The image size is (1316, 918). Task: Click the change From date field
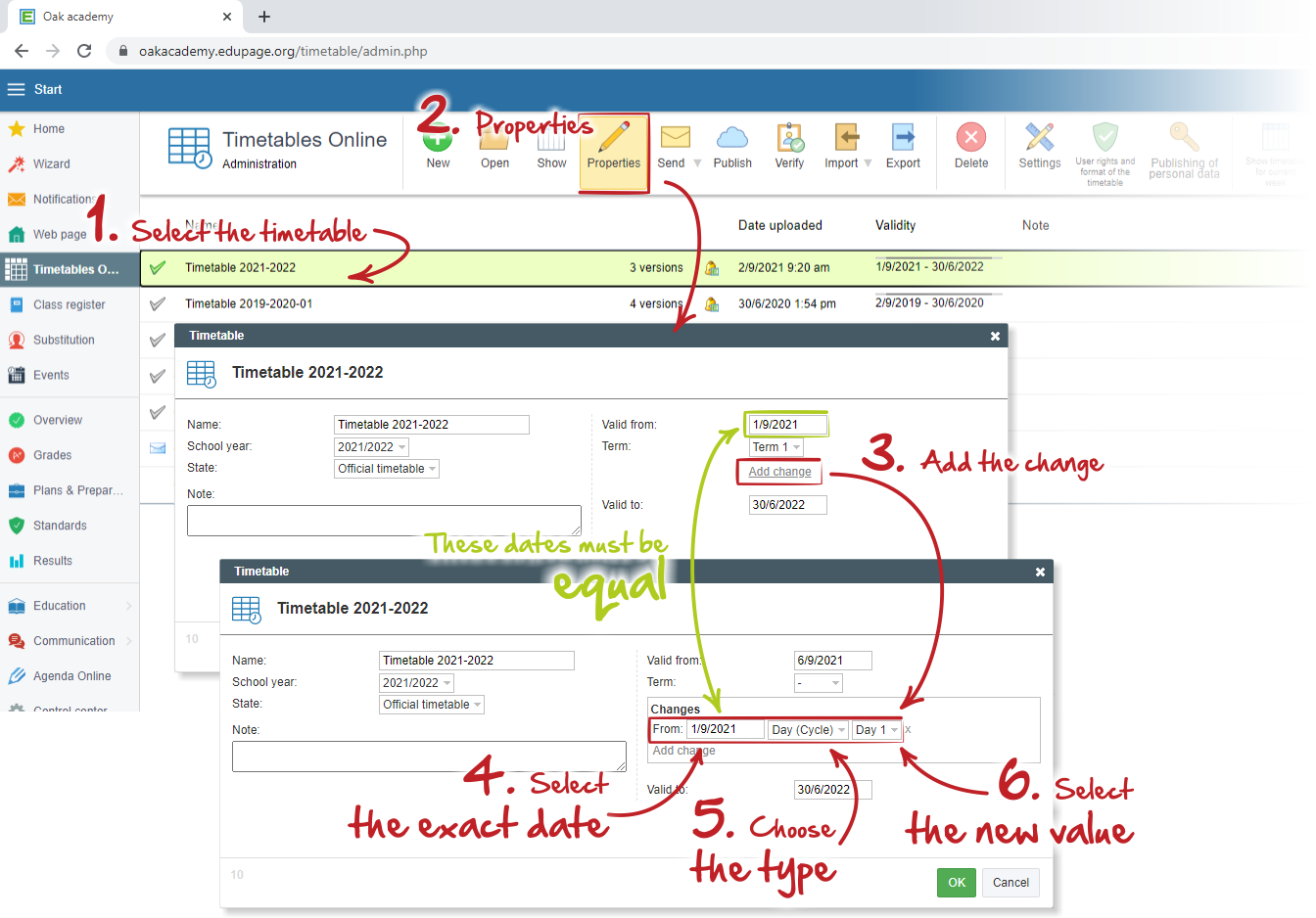[x=725, y=729]
